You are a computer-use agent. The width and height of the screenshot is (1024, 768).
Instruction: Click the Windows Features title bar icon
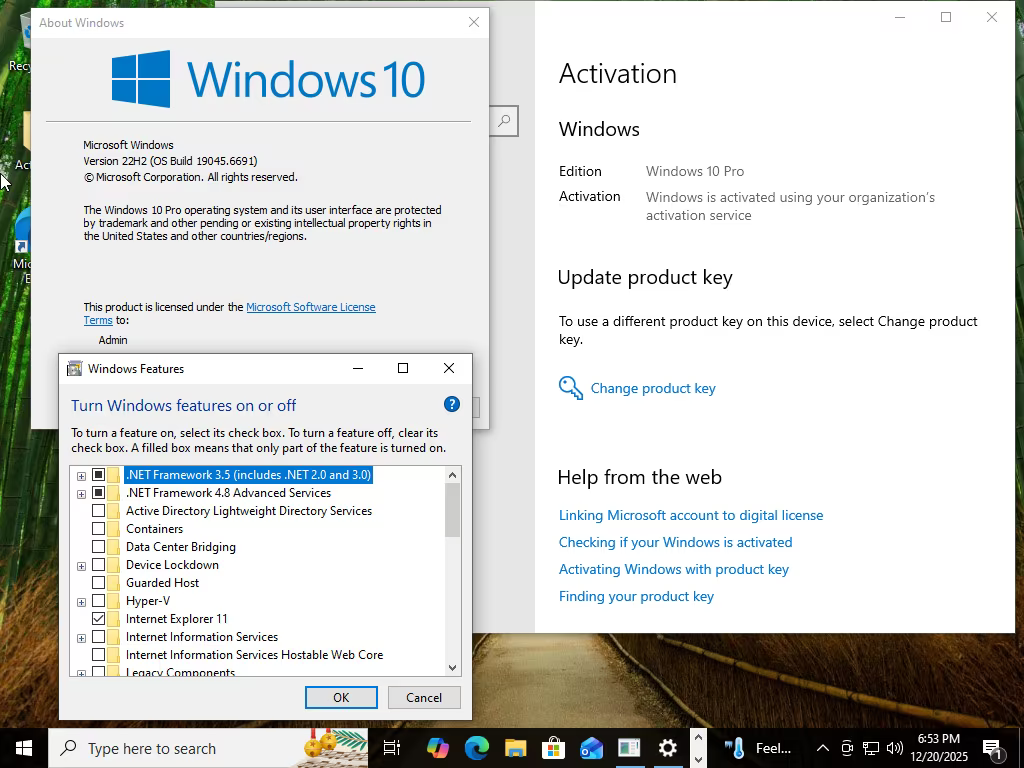(x=75, y=368)
